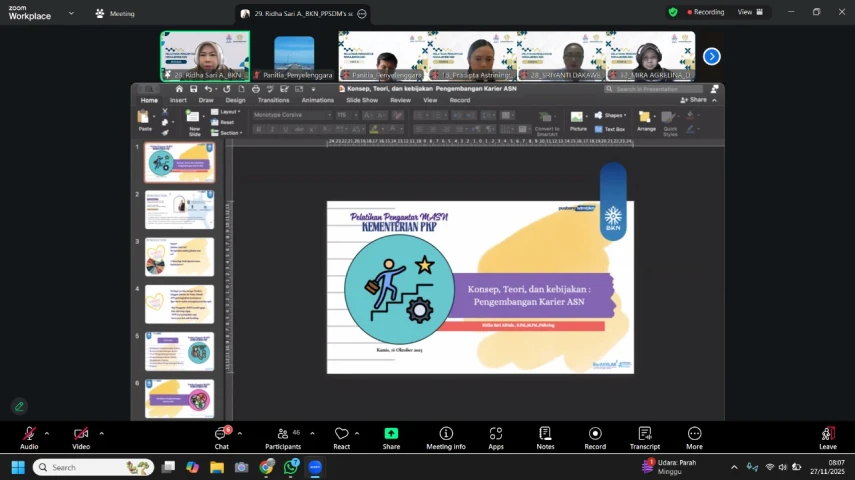Open Zoom Apps
Viewport: 855px width, 480px height.
pyautogui.click(x=496, y=438)
